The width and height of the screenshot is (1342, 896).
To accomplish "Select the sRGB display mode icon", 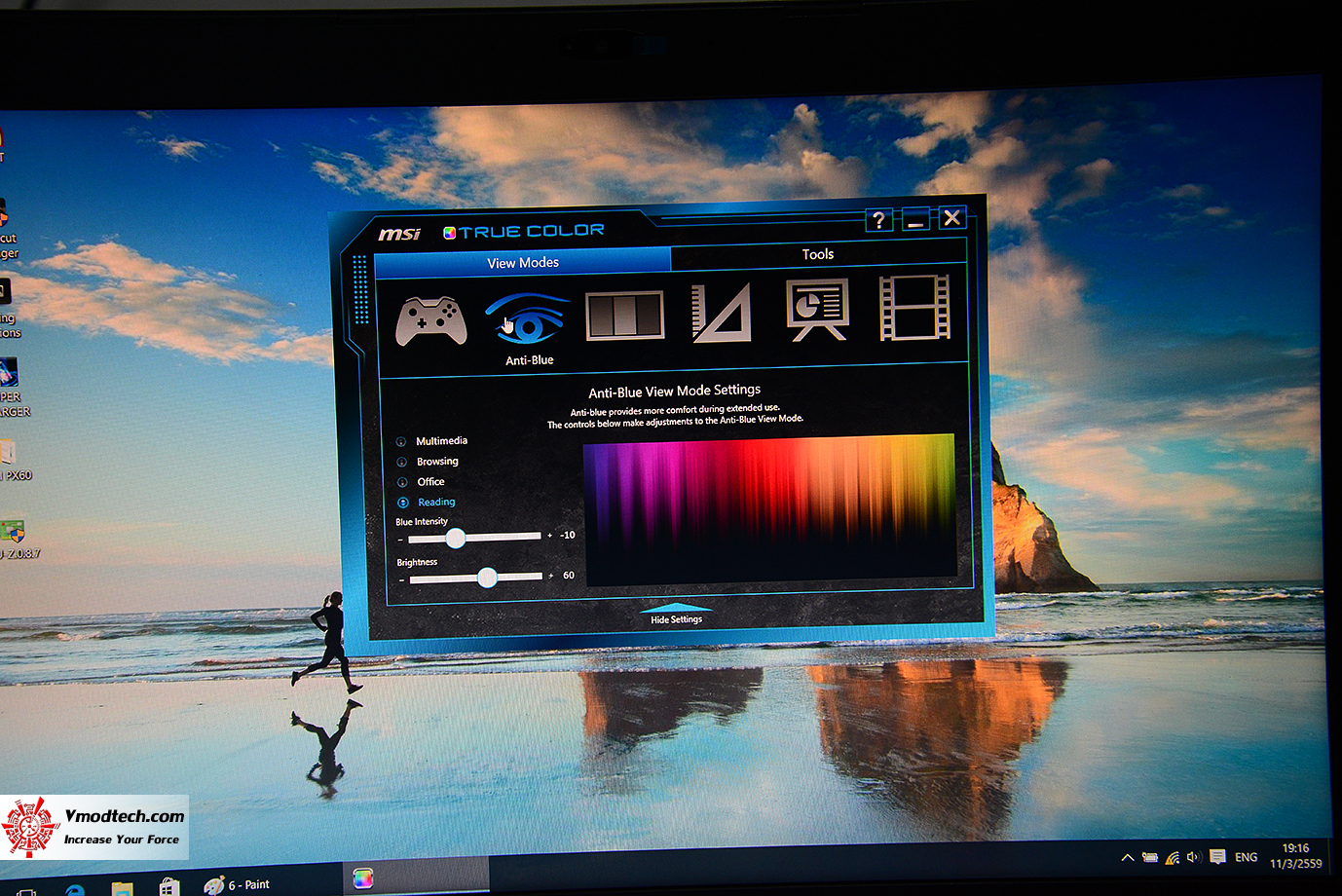I will point(623,316).
